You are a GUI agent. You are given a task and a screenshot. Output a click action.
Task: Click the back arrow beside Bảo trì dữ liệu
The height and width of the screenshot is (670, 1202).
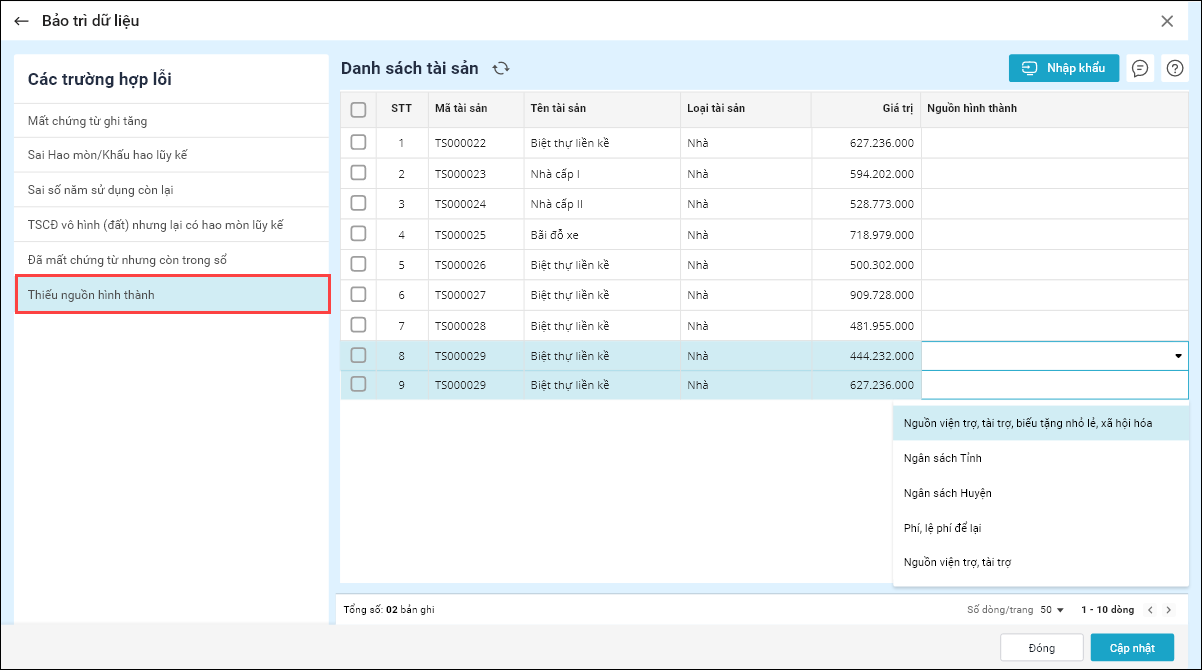(21, 21)
